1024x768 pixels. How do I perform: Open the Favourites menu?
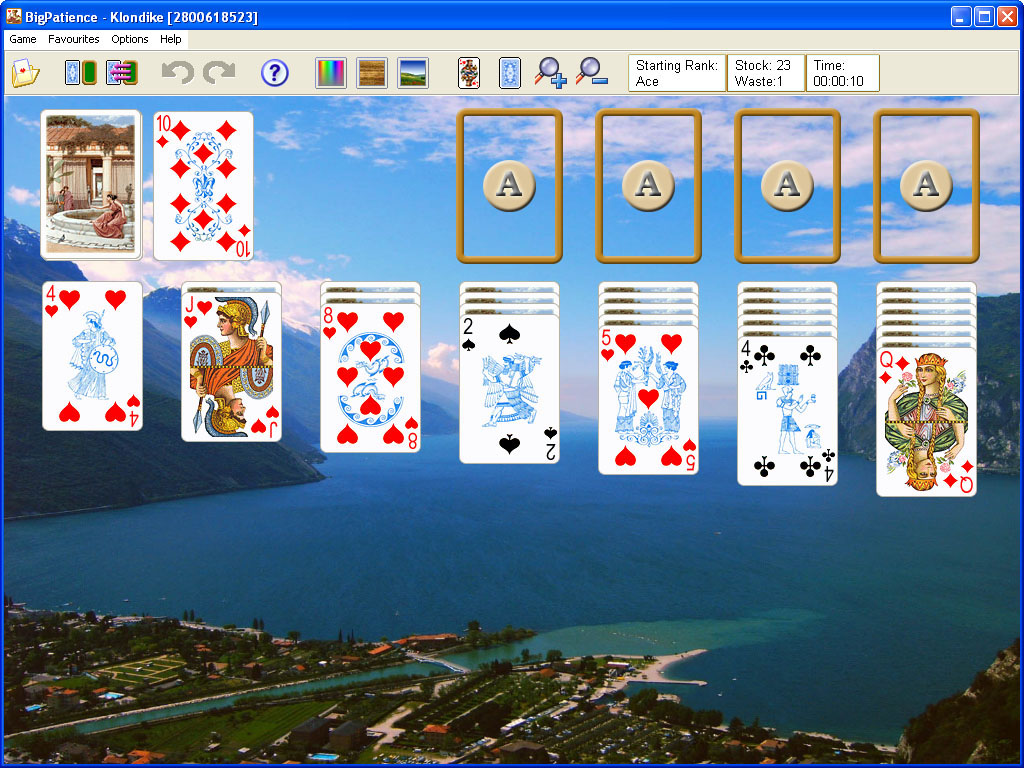(x=74, y=39)
